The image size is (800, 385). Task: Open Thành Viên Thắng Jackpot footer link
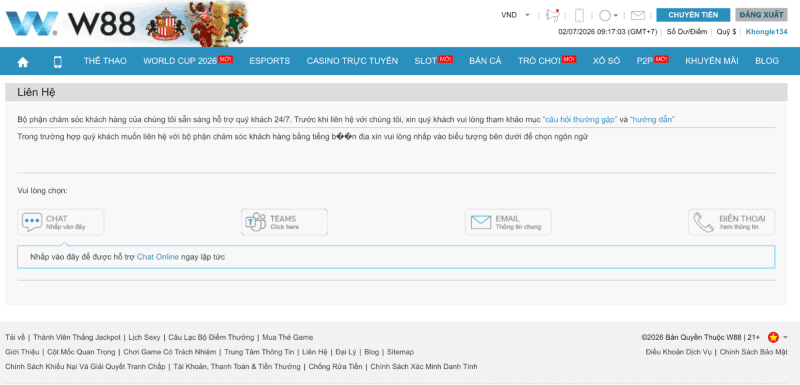(77, 337)
